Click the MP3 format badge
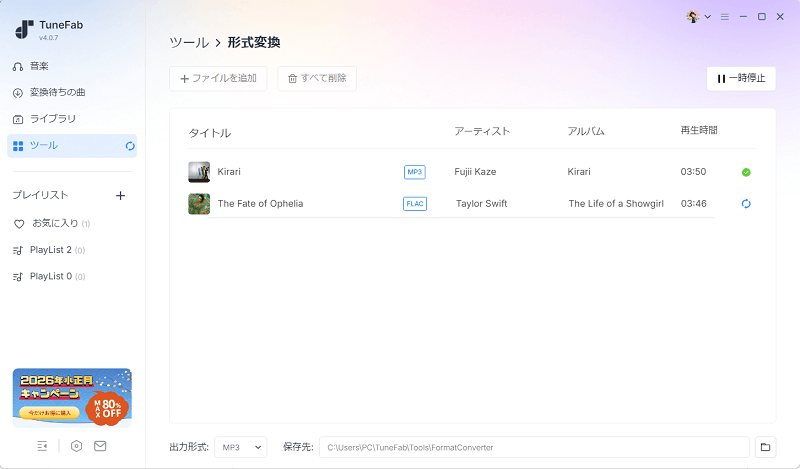This screenshot has width=800, height=469. (x=415, y=172)
